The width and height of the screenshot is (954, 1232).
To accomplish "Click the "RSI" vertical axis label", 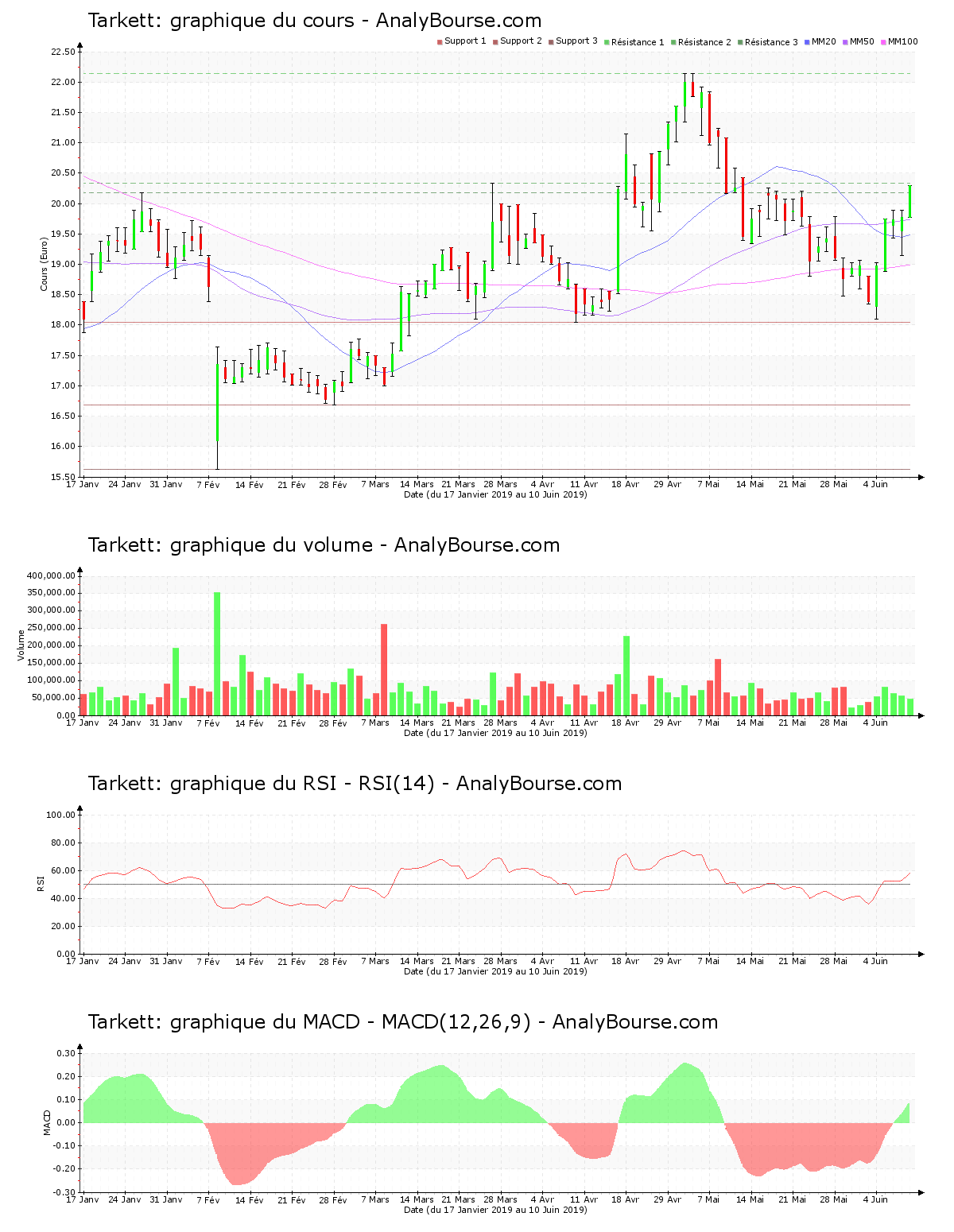I will coord(41,883).
